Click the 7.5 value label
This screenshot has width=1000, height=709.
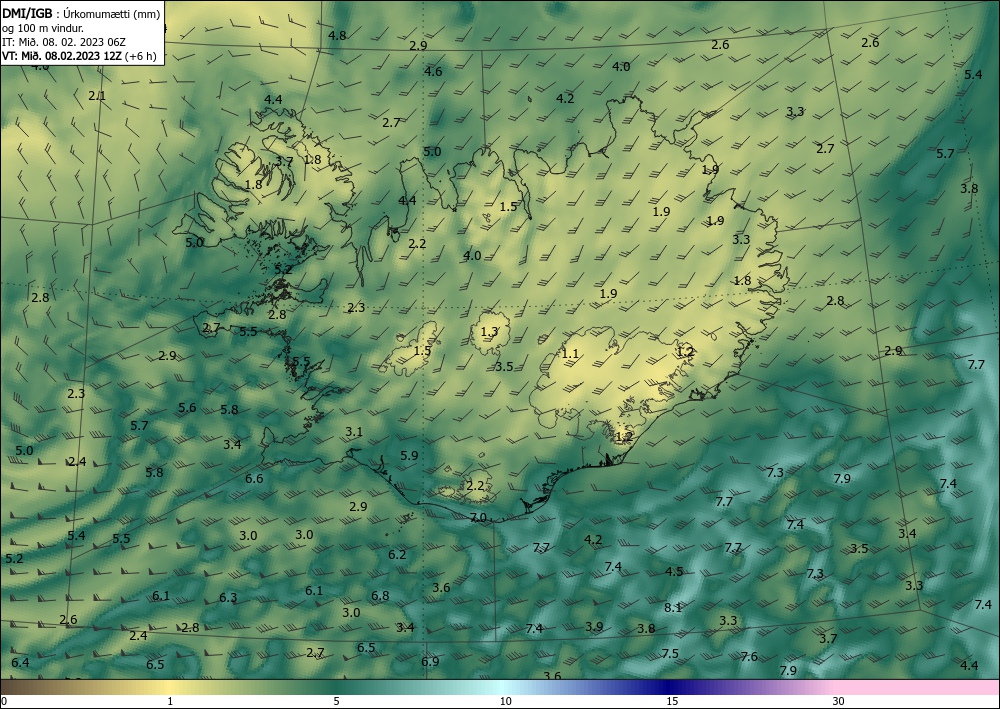pyautogui.click(x=670, y=654)
